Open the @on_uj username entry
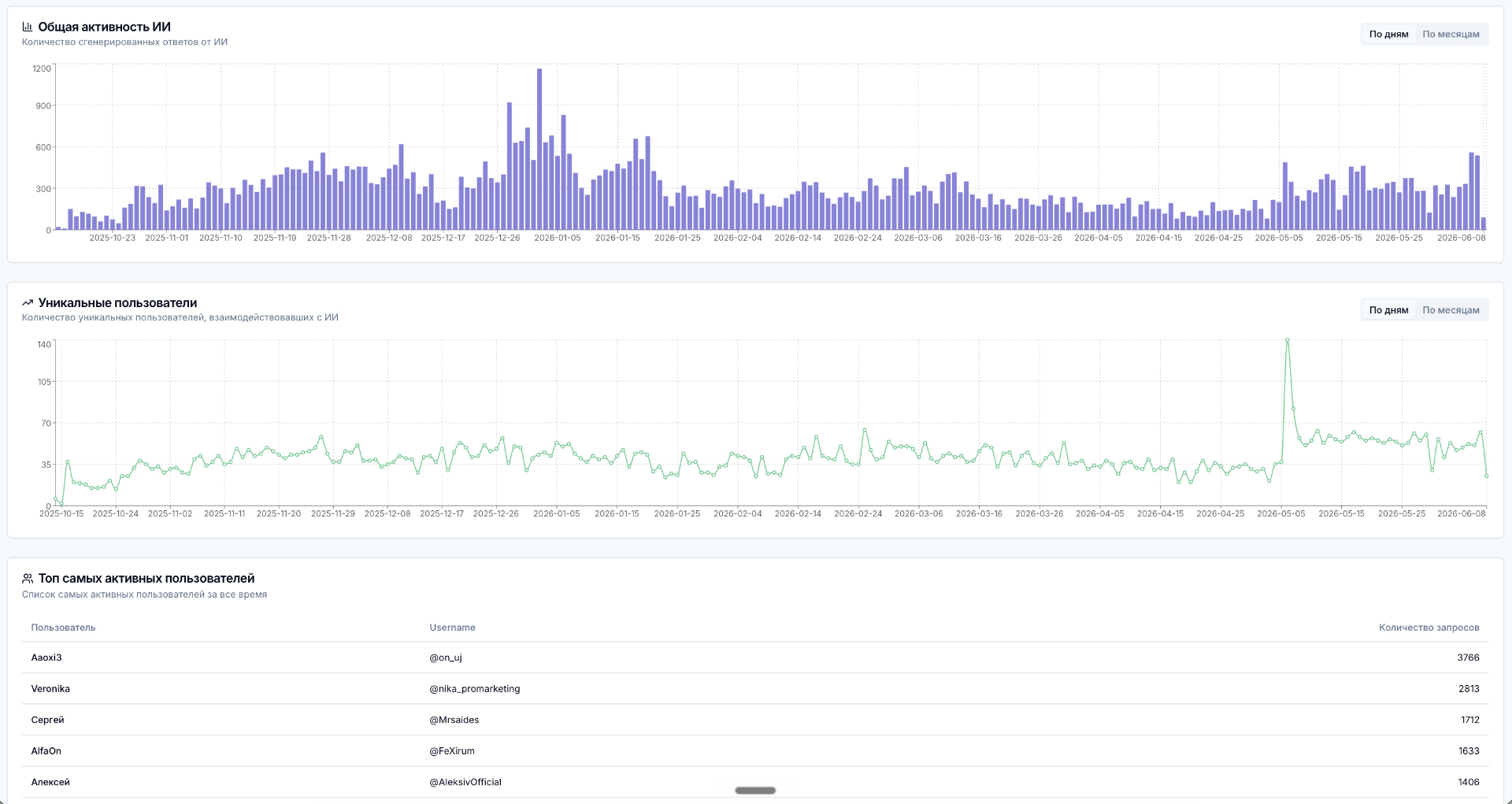 [446, 658]
